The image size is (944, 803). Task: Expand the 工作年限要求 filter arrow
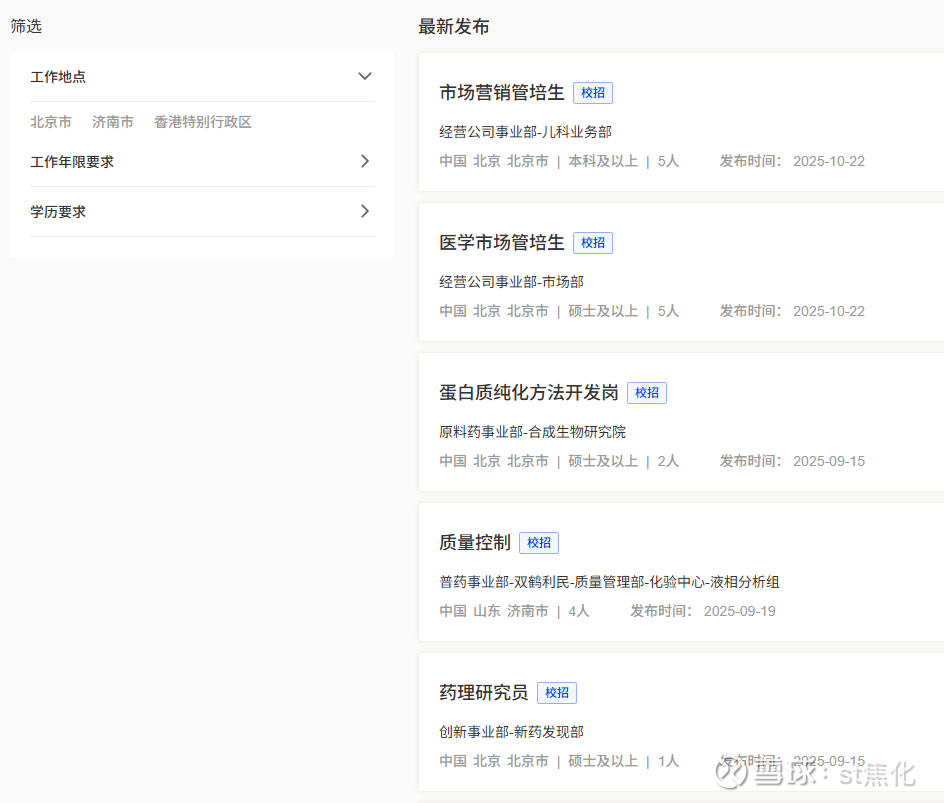click(x=365, y=161)
